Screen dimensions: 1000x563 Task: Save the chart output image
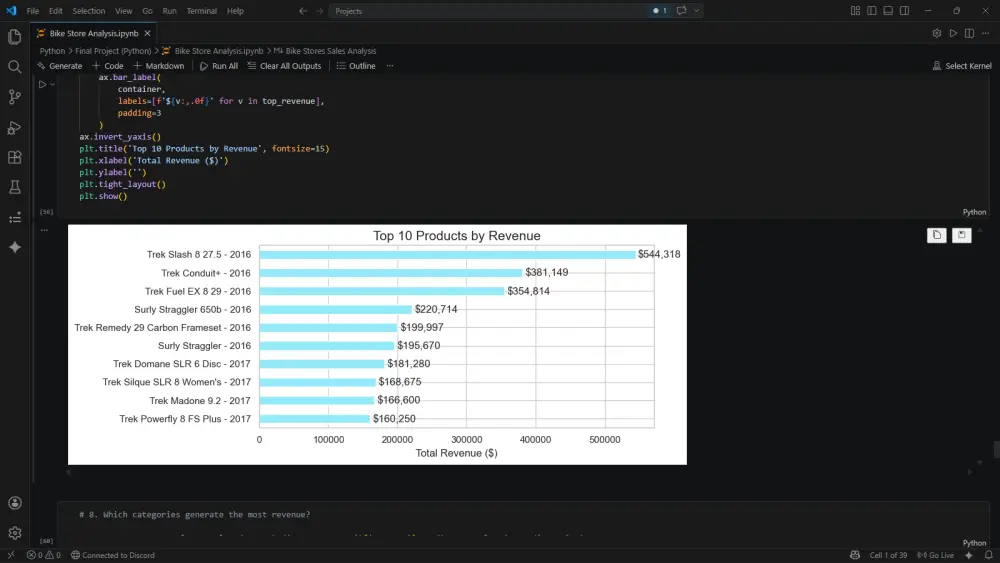coord(961,235)
